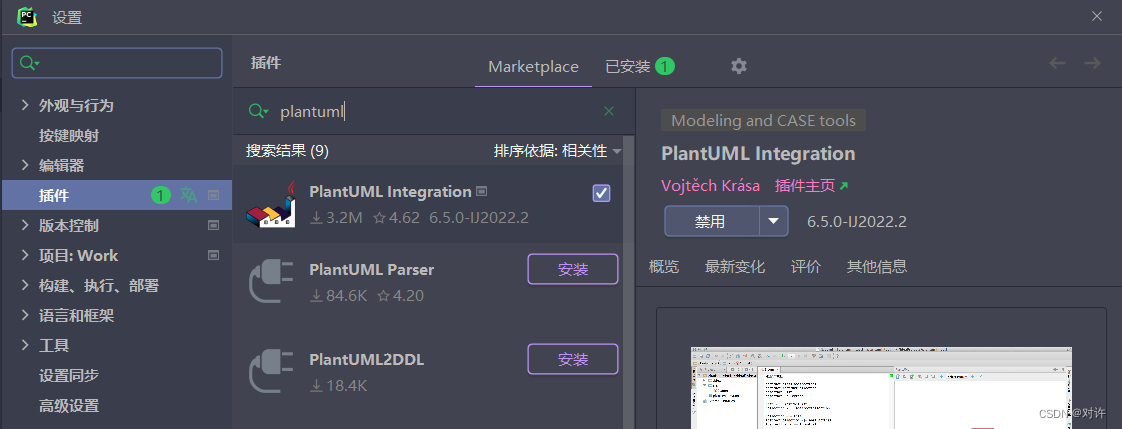Image resolution: width=1122 pixels, height=429 pixels.
Task: Click the PyCharm logo in the title bar
Action: [26, 16]
